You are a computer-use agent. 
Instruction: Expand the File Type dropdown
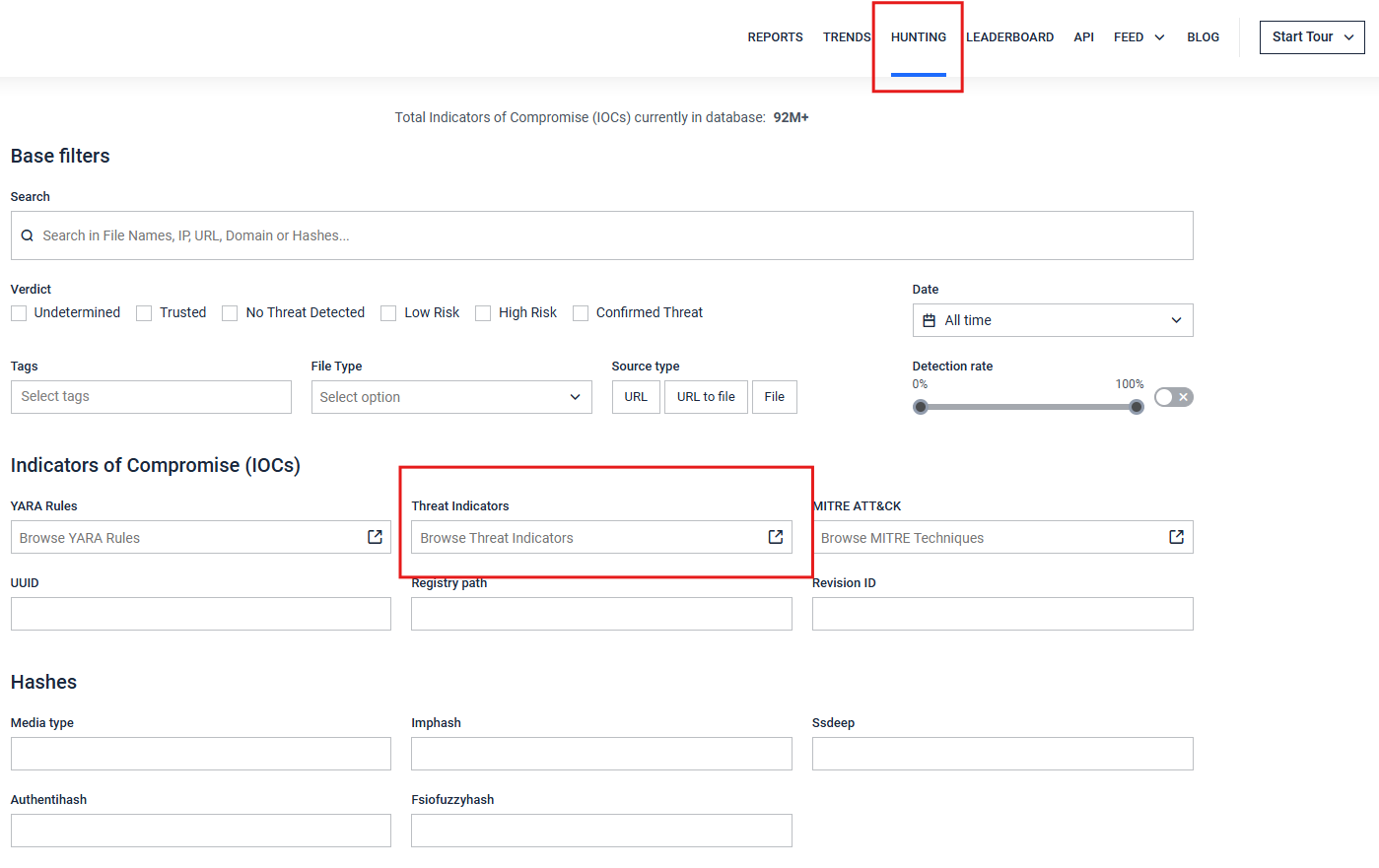pyautogui.click(x=451, y=397)
